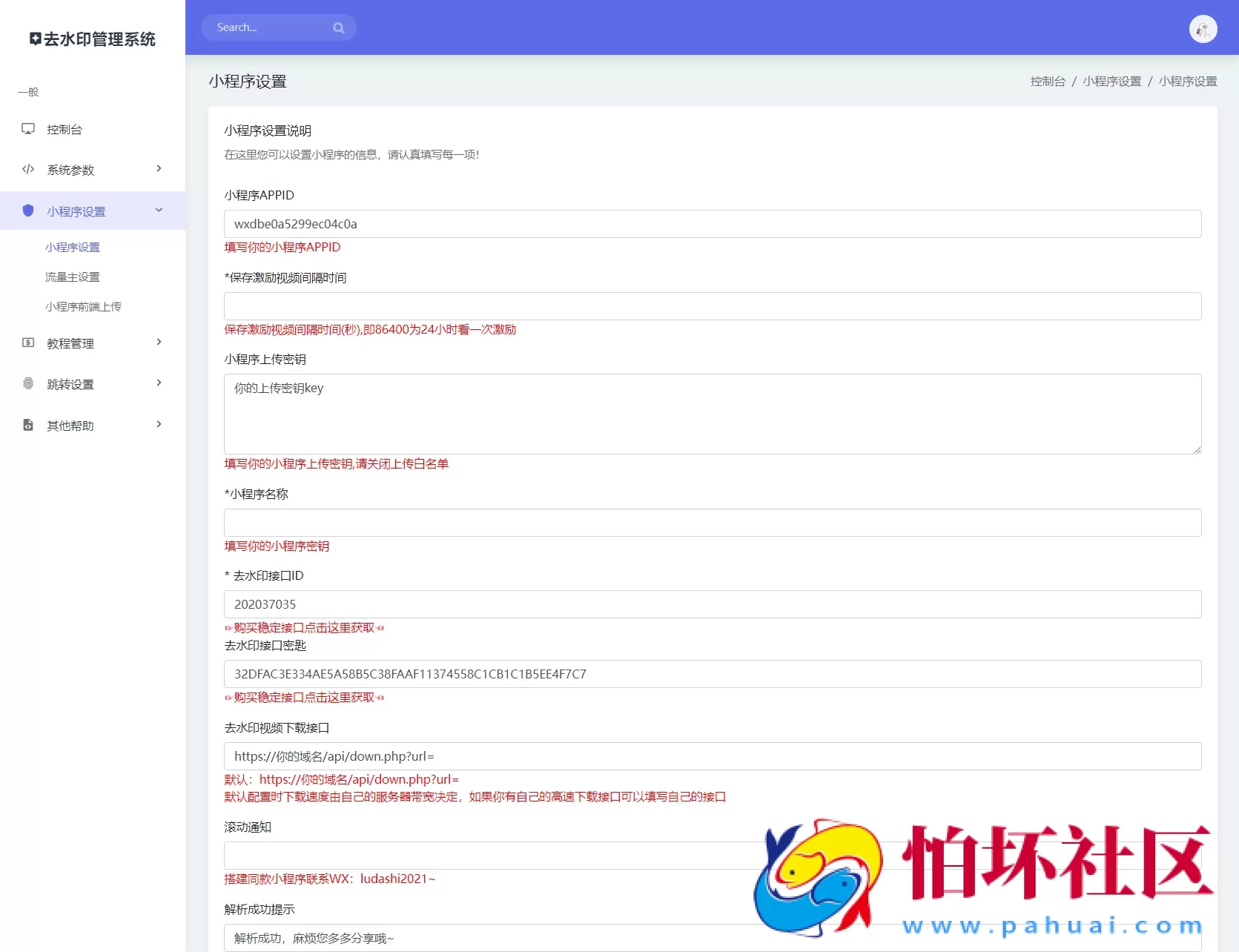The image size is (1239, 952).
Task: Click the tutorial icon beside 教程管理
Action: (x=27, y=343)
